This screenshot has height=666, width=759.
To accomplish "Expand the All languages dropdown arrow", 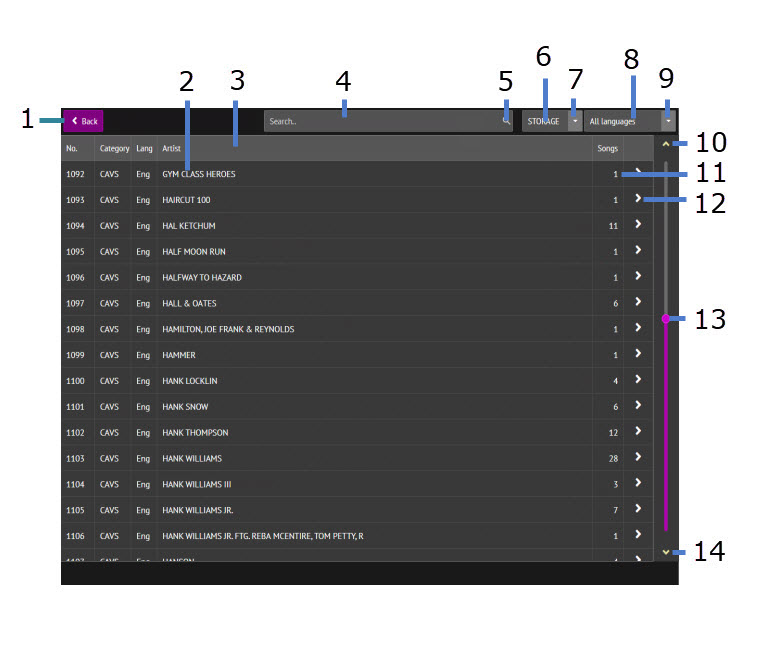I will pyautogui.click(x=668, y=121).
